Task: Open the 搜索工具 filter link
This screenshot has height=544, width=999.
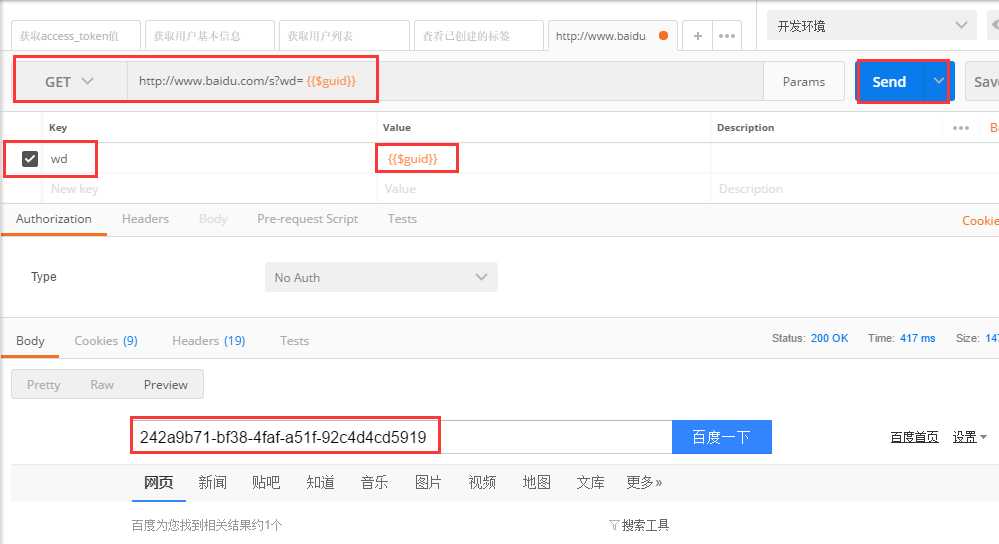Action: point(639,525)
